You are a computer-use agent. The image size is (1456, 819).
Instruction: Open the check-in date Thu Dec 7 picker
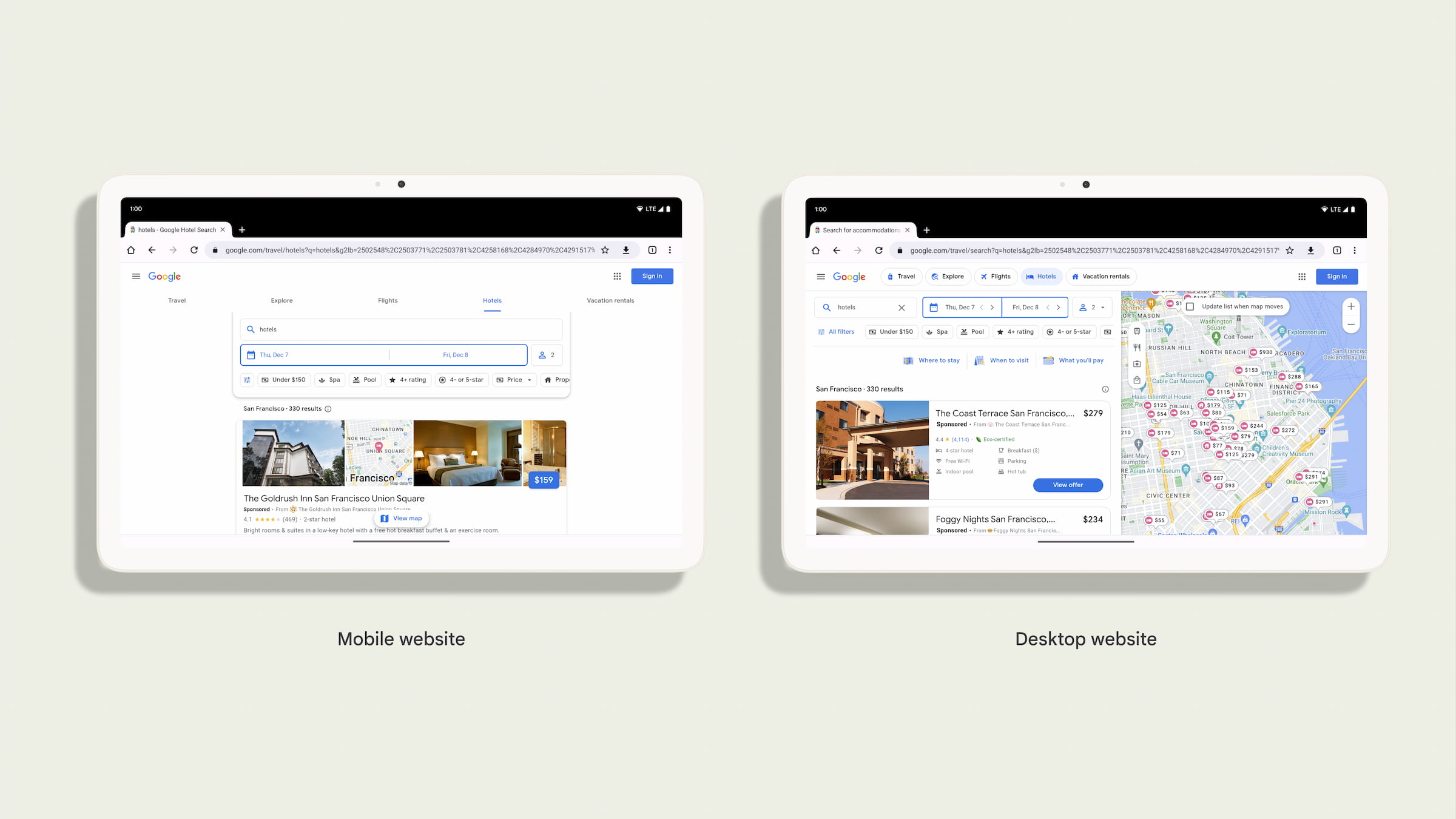pos(315,355)
